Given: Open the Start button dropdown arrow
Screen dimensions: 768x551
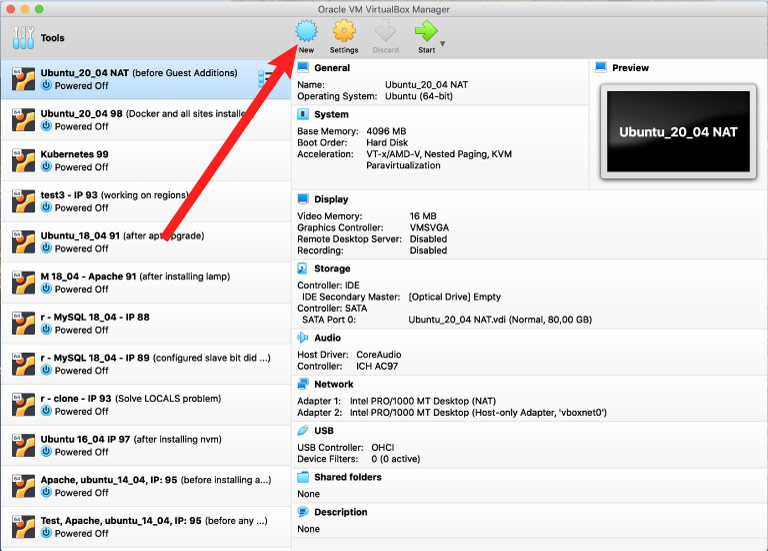Looking at the screenshot, I should point(443,44).
